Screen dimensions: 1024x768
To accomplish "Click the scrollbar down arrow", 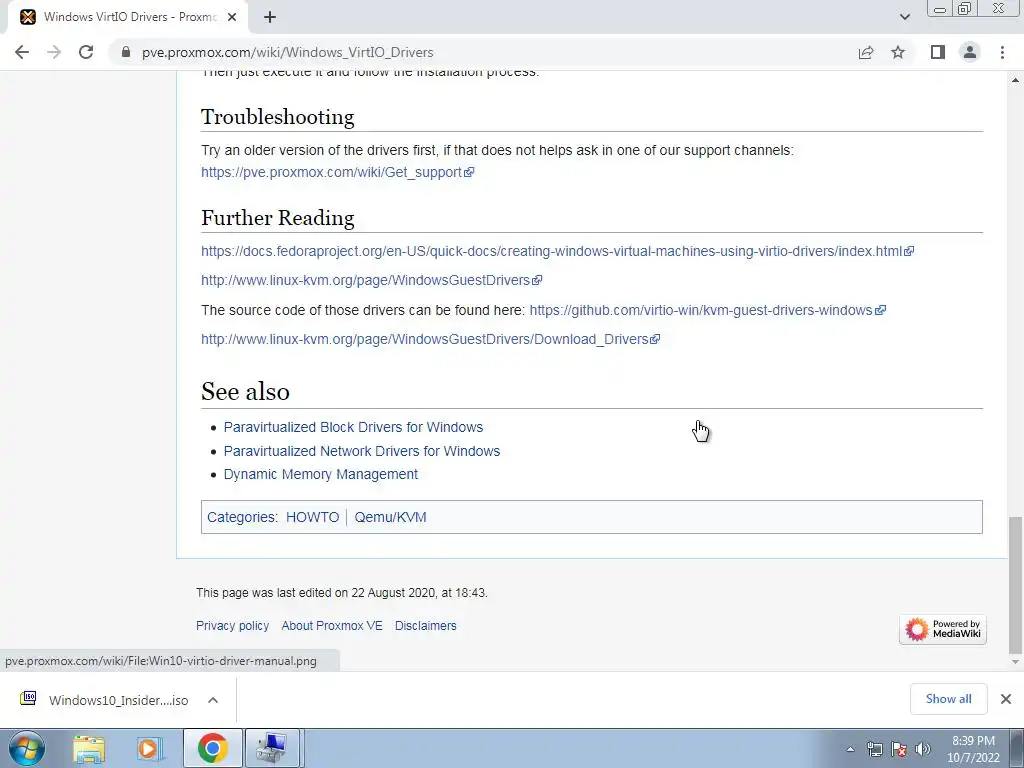I will click(x=1015, y=662).
